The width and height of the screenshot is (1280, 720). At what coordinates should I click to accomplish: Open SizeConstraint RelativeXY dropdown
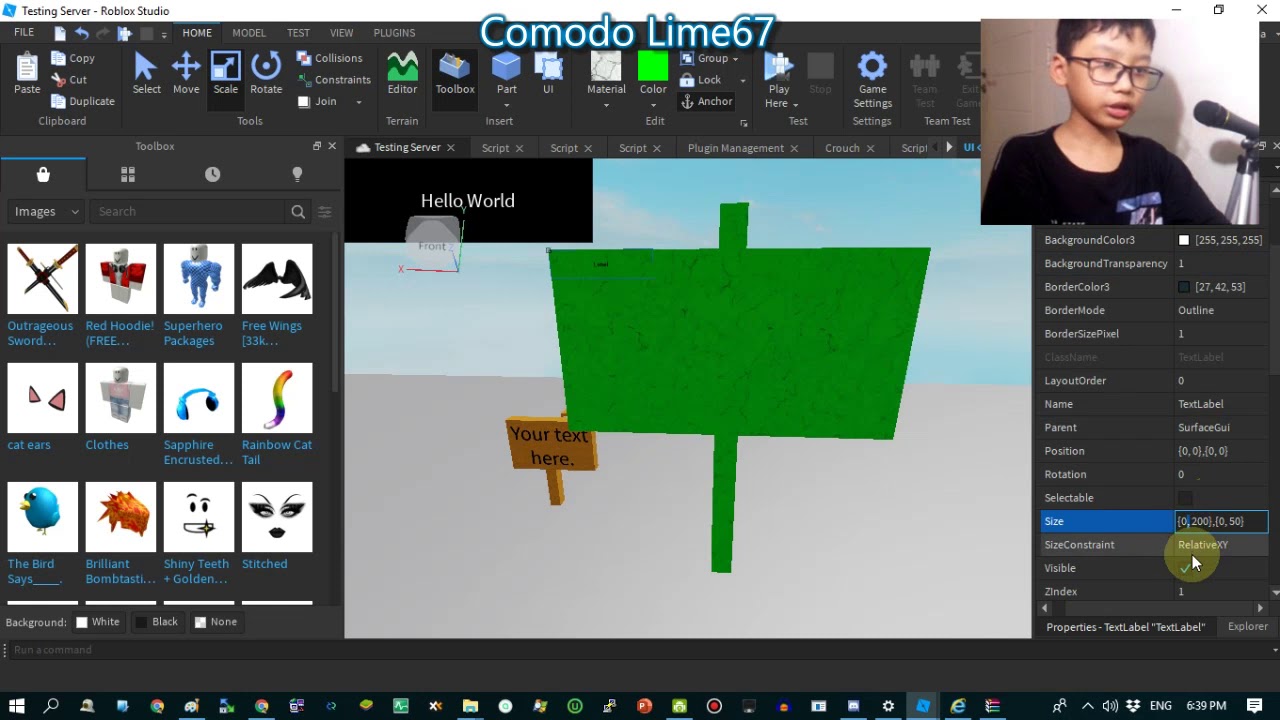(1221, 545)
